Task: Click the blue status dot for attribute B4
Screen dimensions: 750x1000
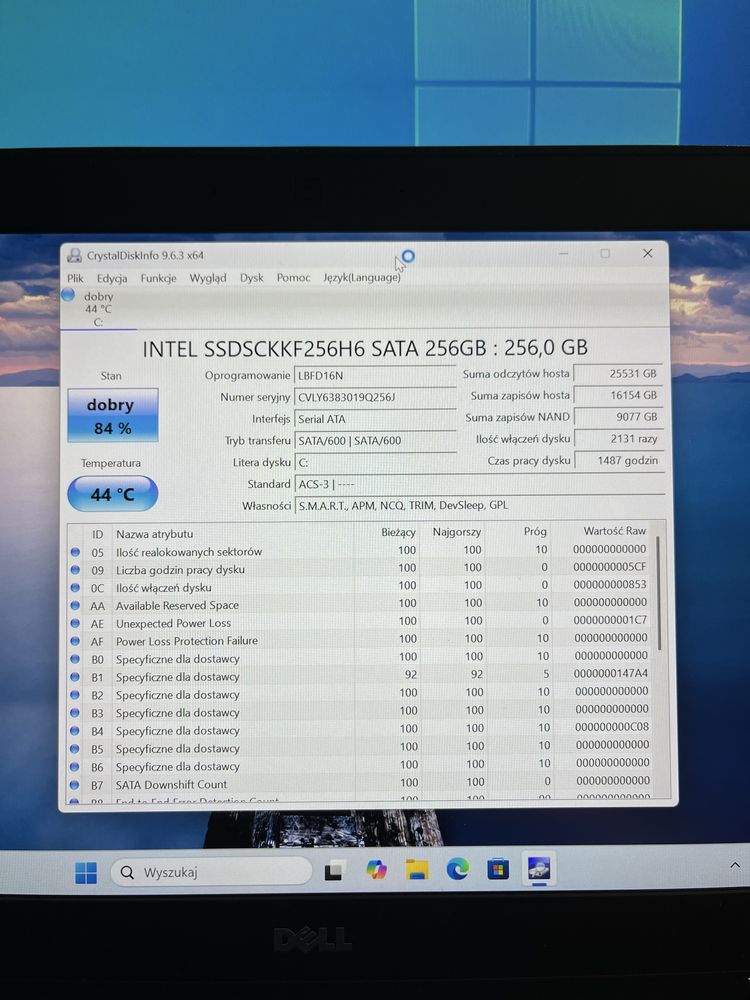Action: [x=75, y=731]
